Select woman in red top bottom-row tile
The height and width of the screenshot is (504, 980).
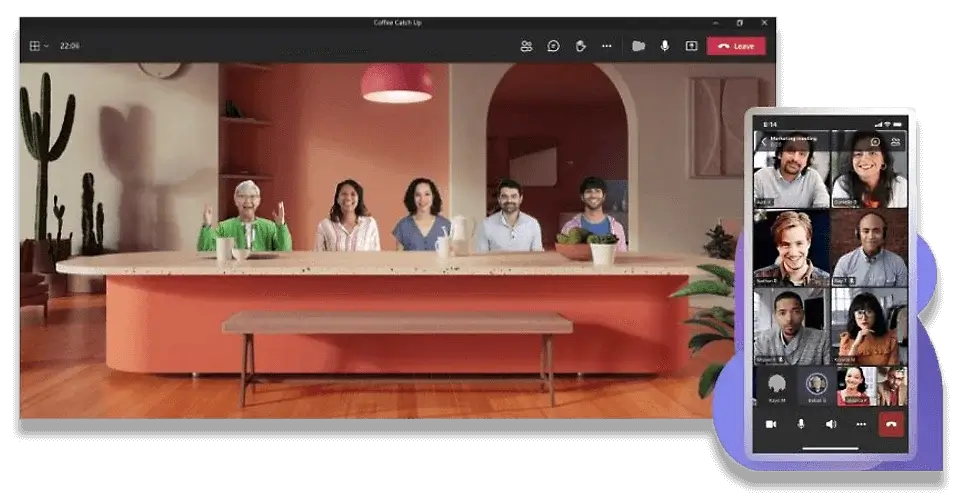point(855,386)
